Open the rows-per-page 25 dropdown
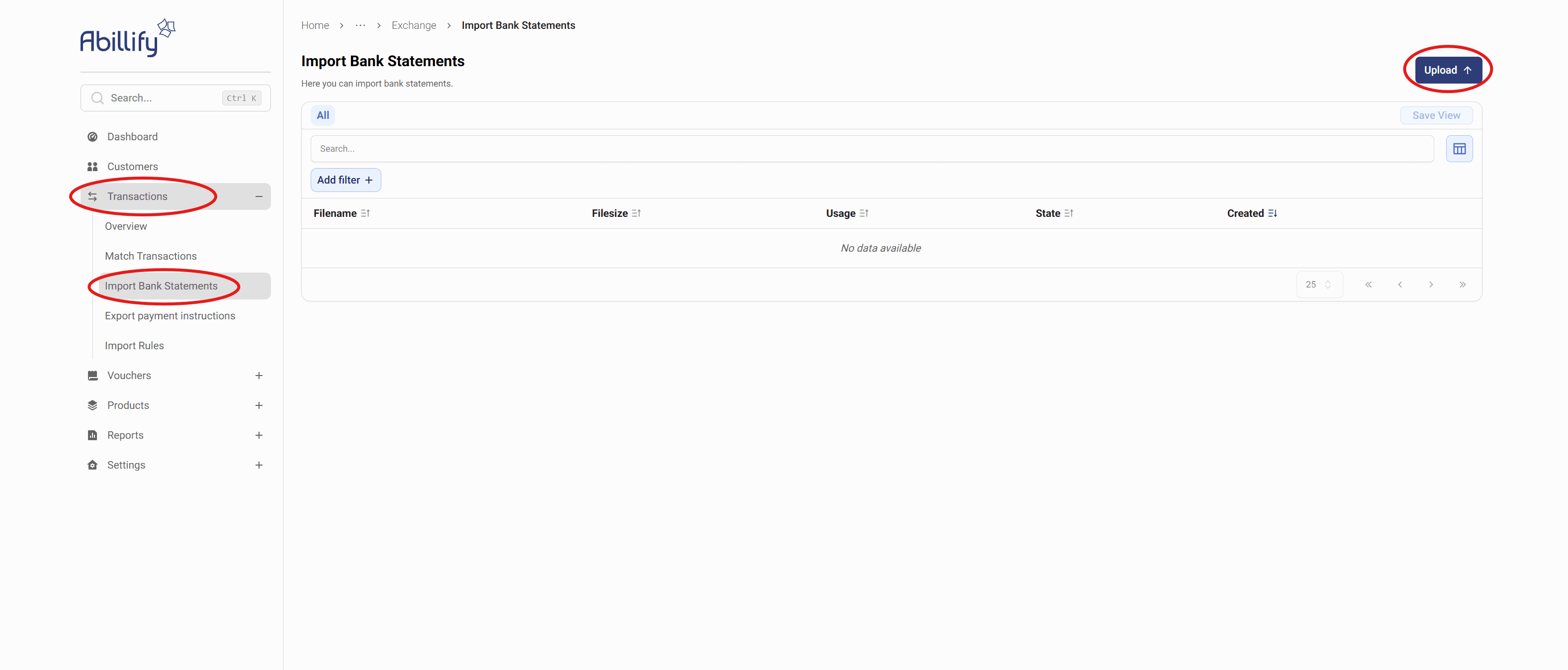The image size is (1568, 670). pos(1319,285)
